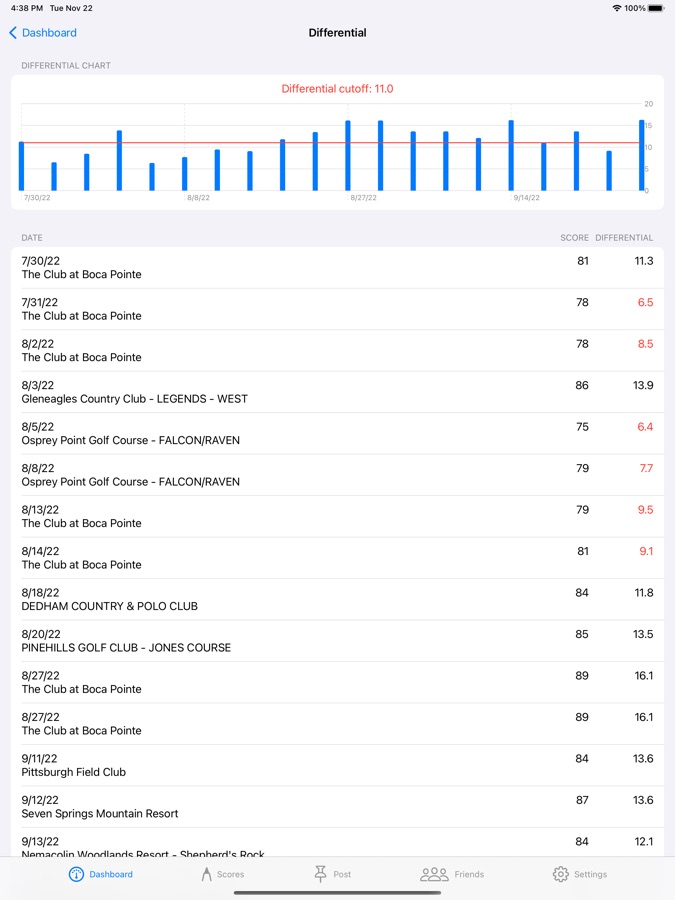Select the Settings tab label

click(x=590, y=874)
